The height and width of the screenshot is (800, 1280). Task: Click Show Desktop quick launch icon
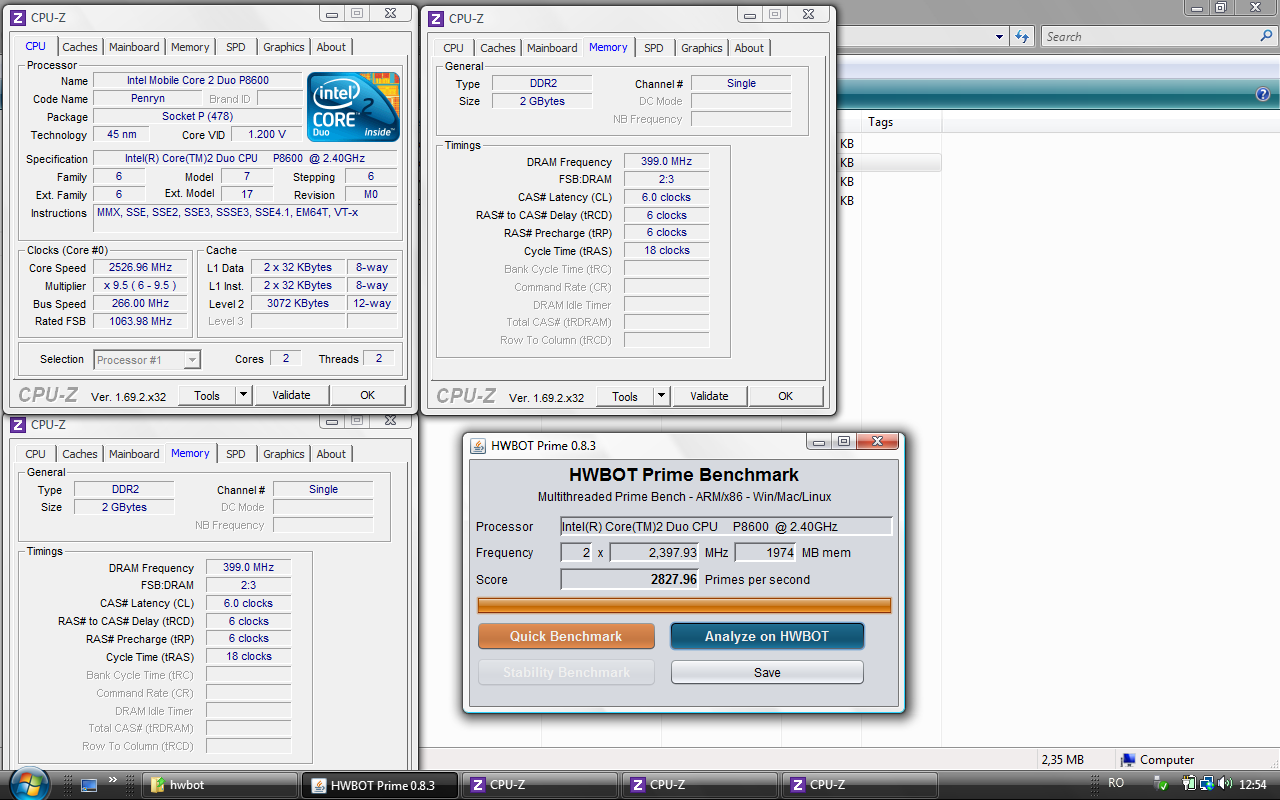point(89,785)
